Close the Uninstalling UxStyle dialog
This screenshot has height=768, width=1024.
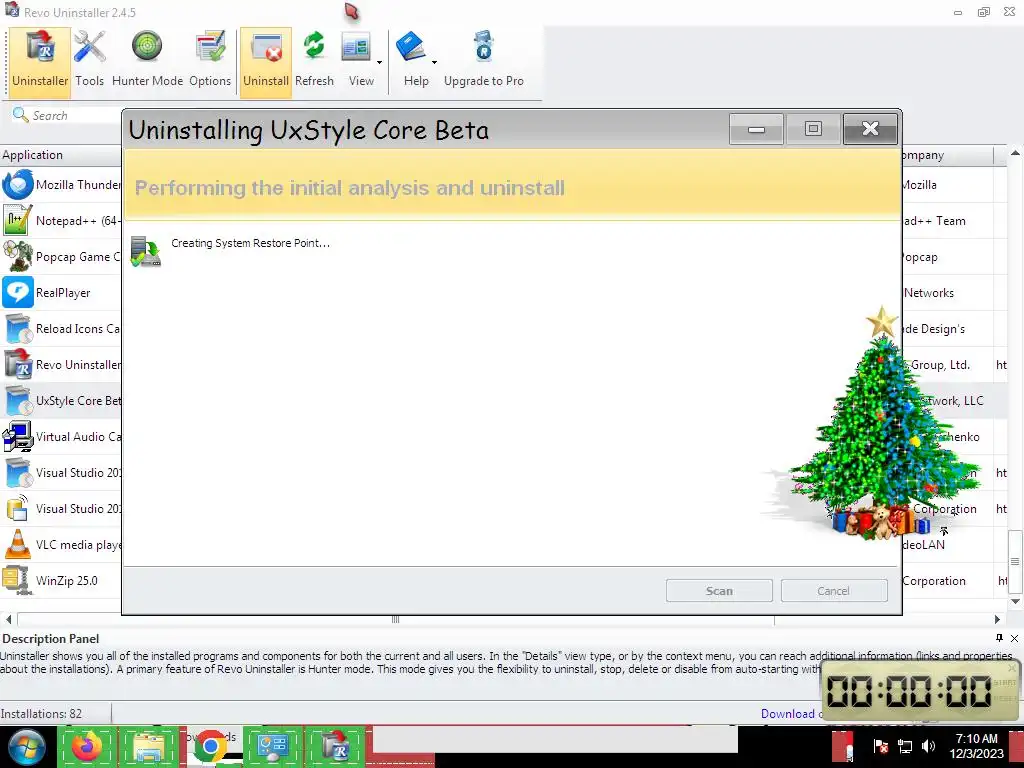pyautogui.click(x=871, y=129)
